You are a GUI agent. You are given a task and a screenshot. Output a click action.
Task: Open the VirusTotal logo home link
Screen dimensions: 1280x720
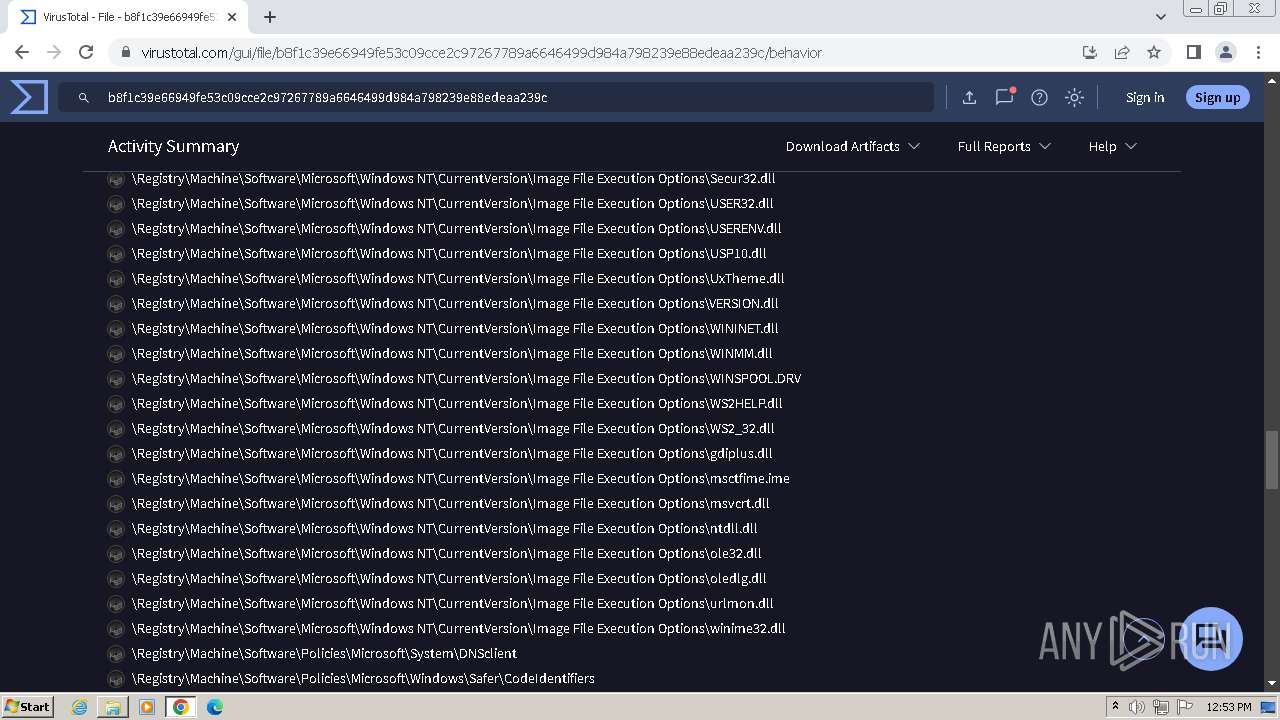pos(29,97)
